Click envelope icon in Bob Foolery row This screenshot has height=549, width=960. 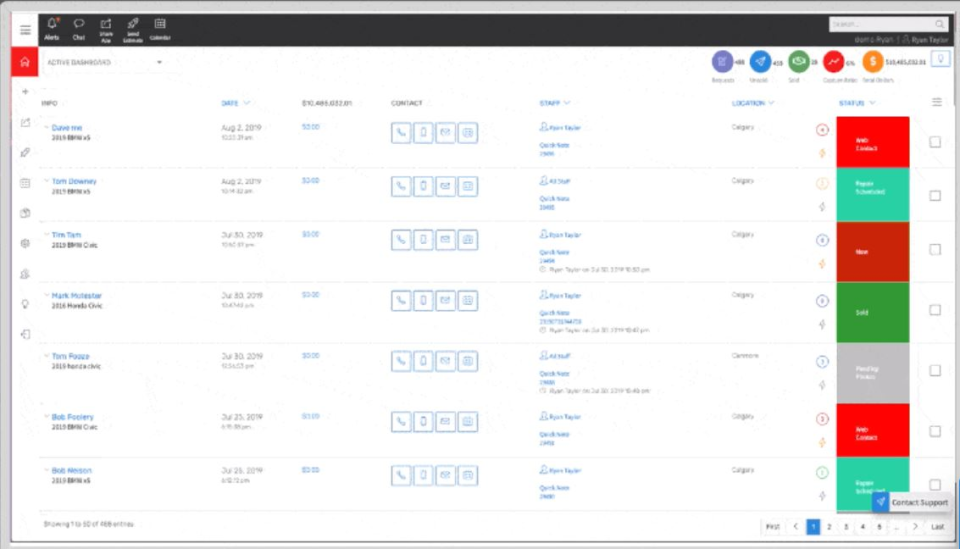point(445,422)
